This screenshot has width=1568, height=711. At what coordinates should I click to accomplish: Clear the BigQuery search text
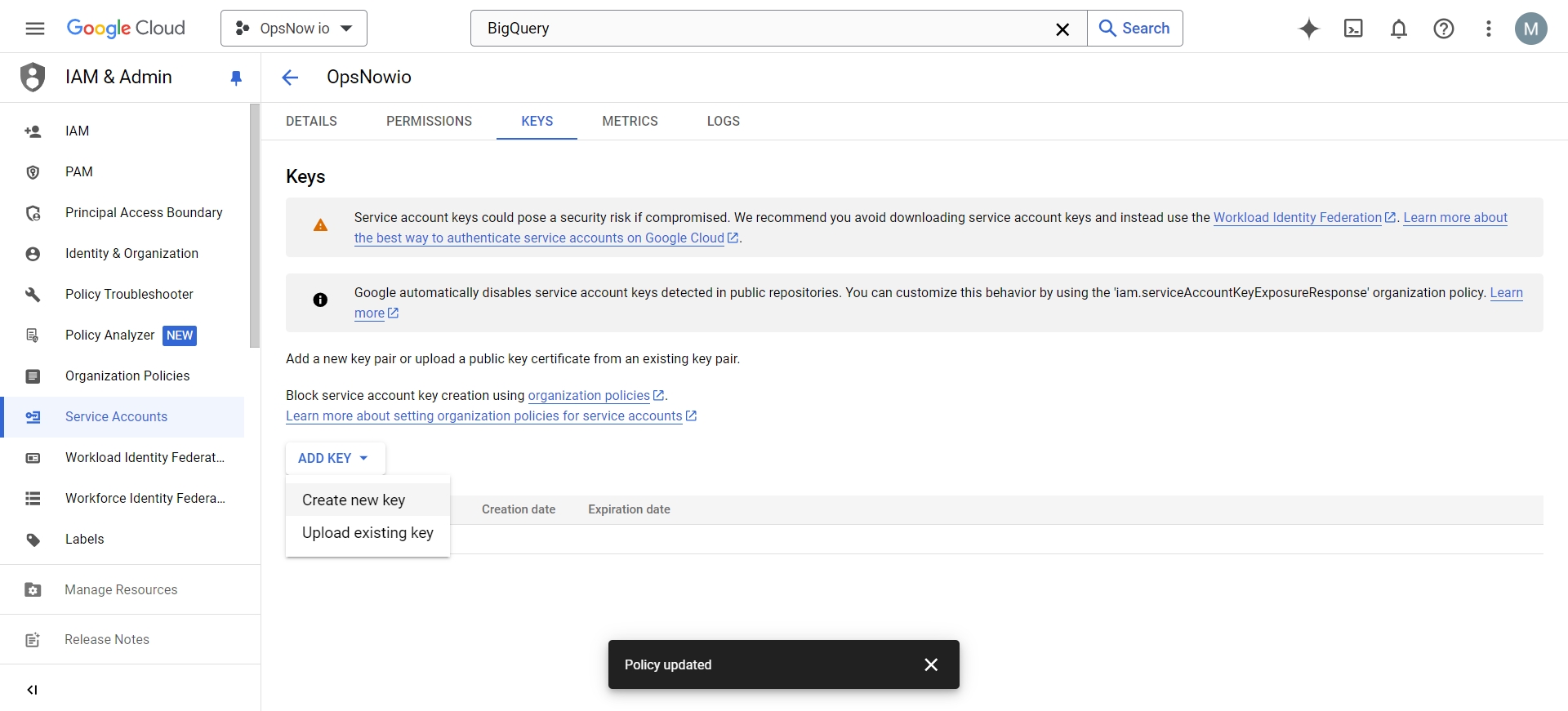click(x=1062, y=29)
